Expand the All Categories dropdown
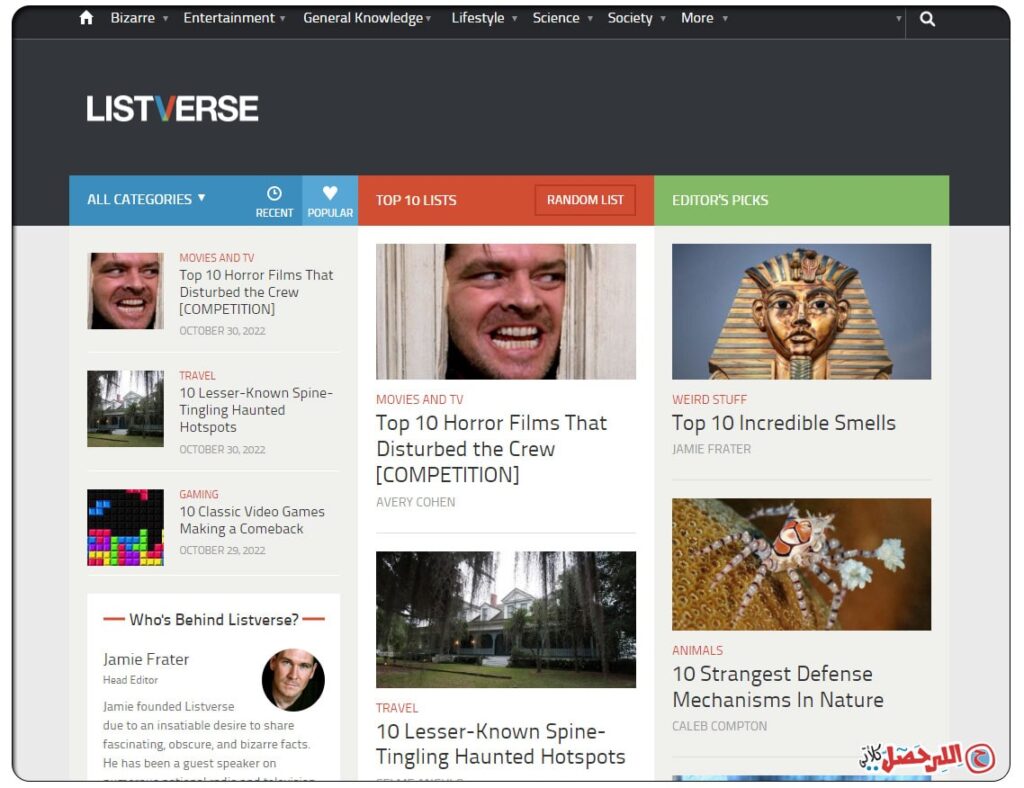The width and height of the screenshot is (1024, 788). point(146,199)
